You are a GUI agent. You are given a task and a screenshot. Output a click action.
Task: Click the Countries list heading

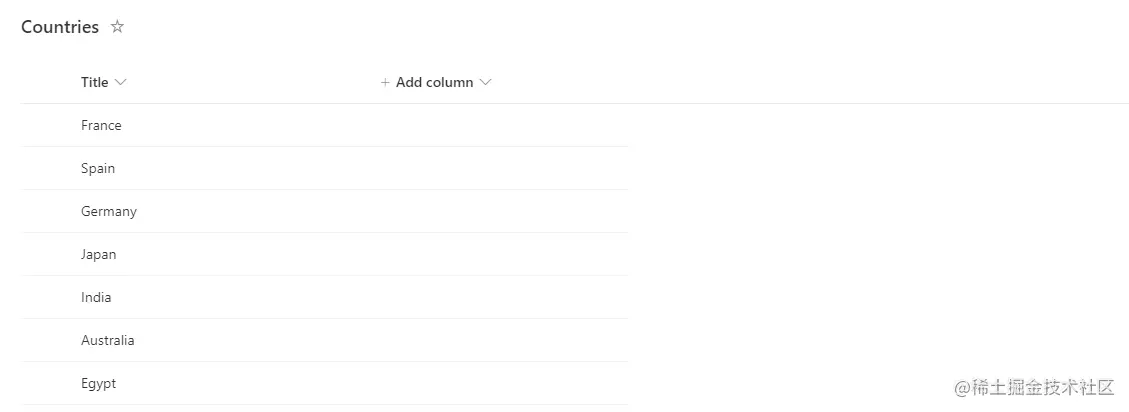click(60, 27)
